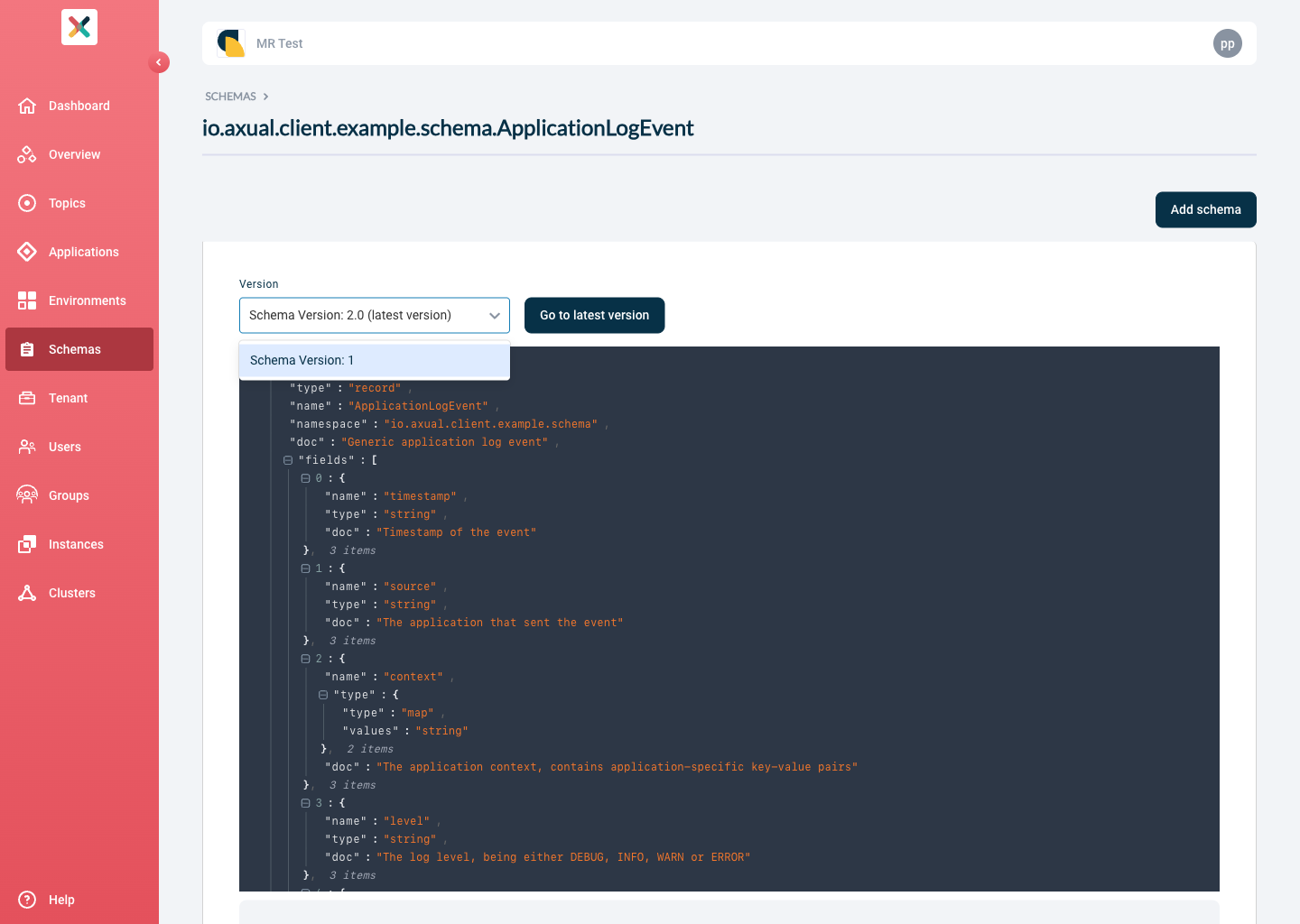Open Dashboard via the home icon
This screenshot has width=1300, height=924.
pyautogui.click(x=28, y=106)
